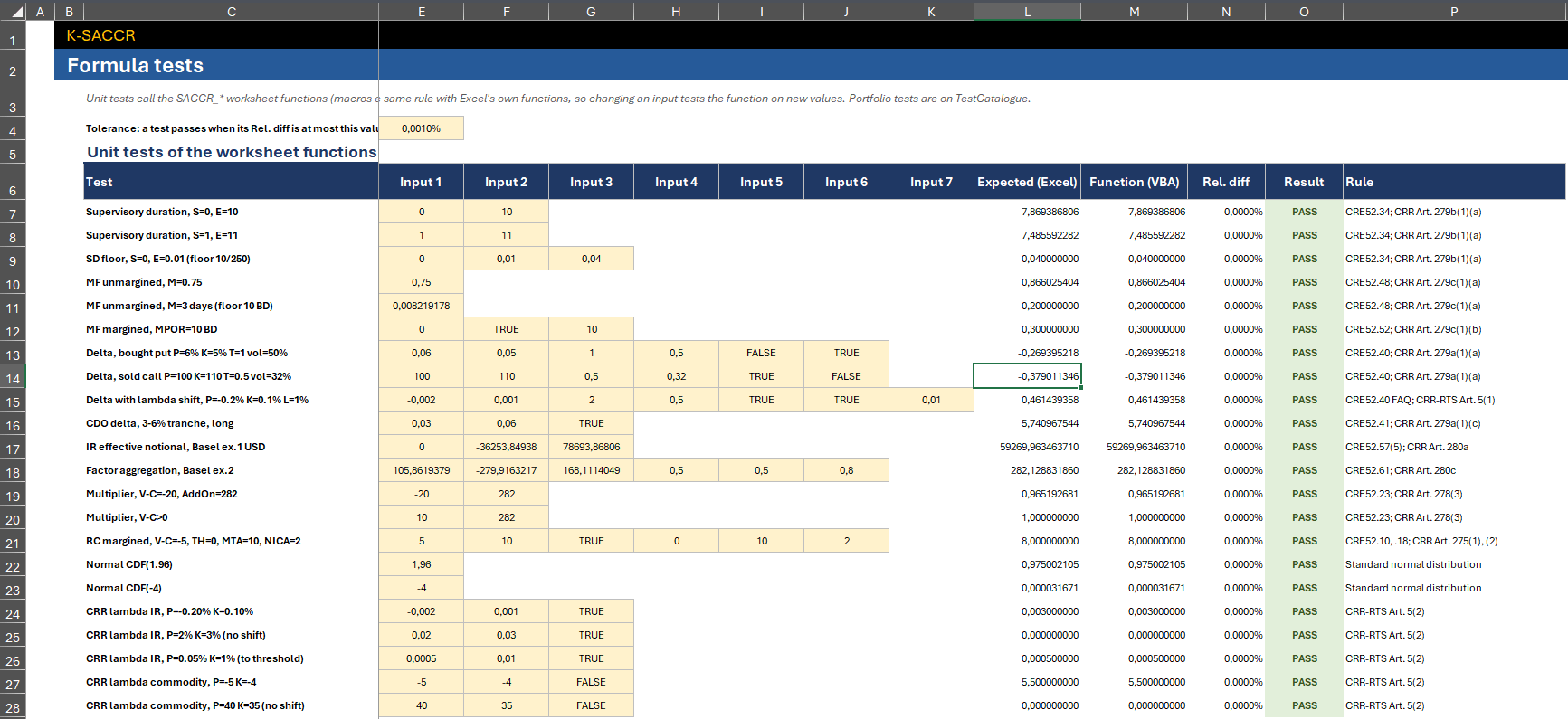Screen dimensions: 1568x719
Task: Select column P header
Action: pyautogui.click(x=1454, y=11)
